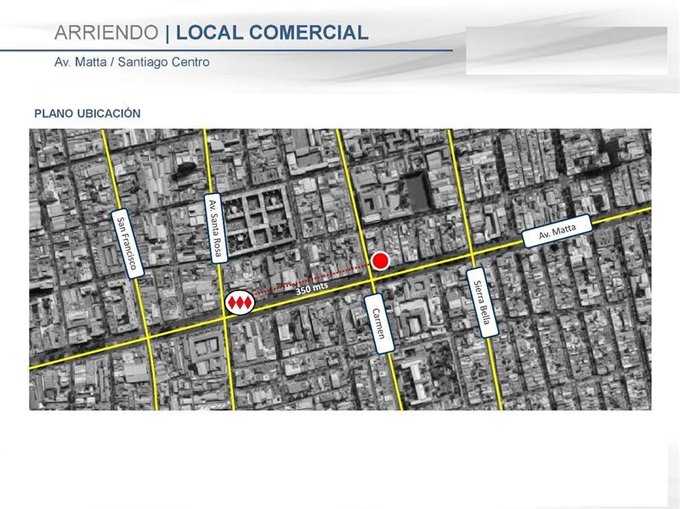Click the blue underline beneath the title
680x509 pixels.
point(226,50)
